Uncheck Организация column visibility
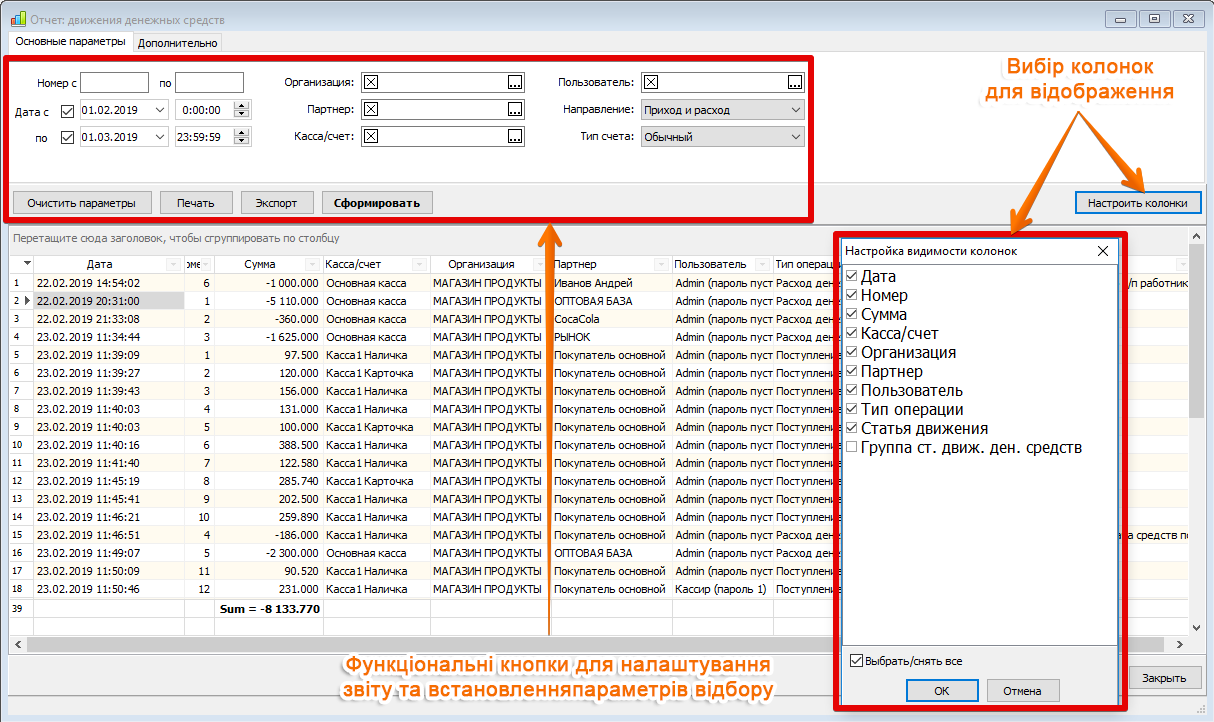The height and width of the screenshot is (722, 1214). click(852, 352)
